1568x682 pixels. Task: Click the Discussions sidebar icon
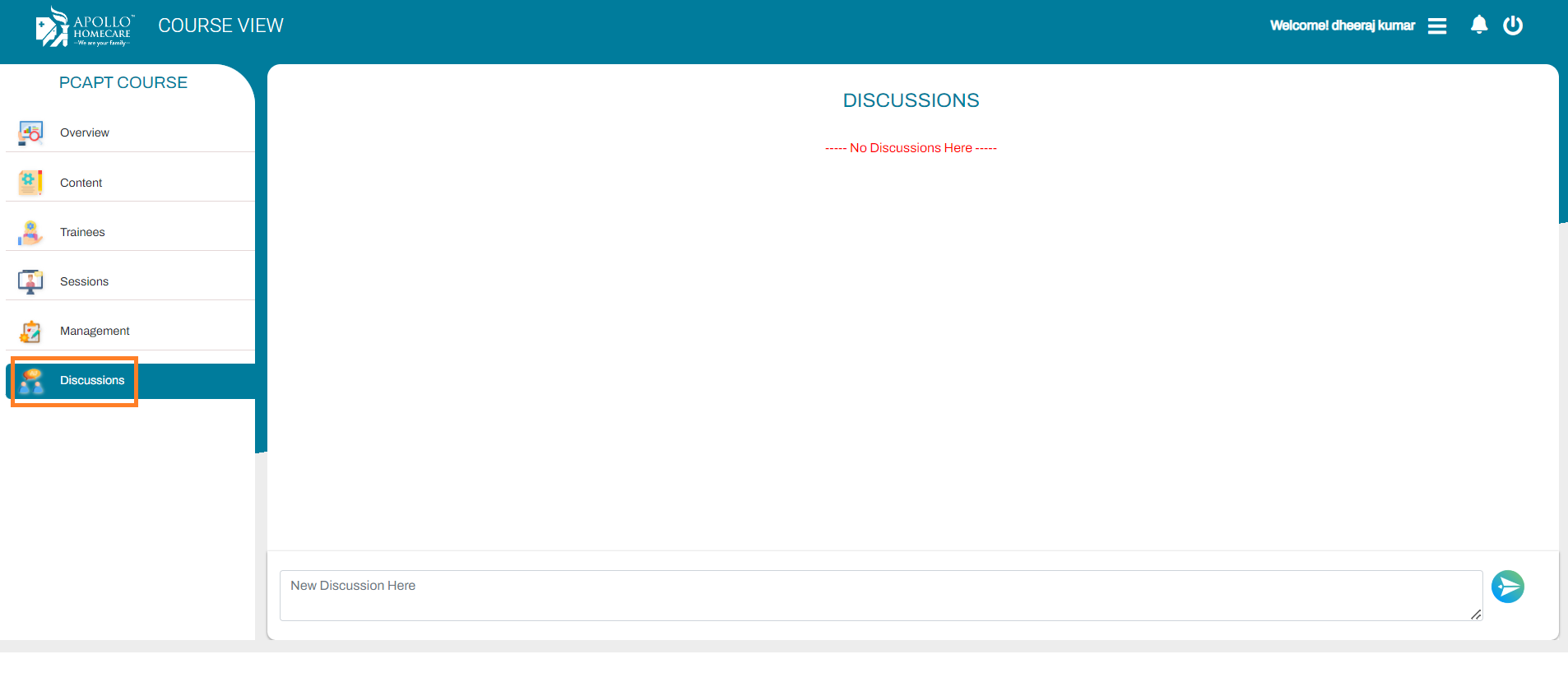31,381
